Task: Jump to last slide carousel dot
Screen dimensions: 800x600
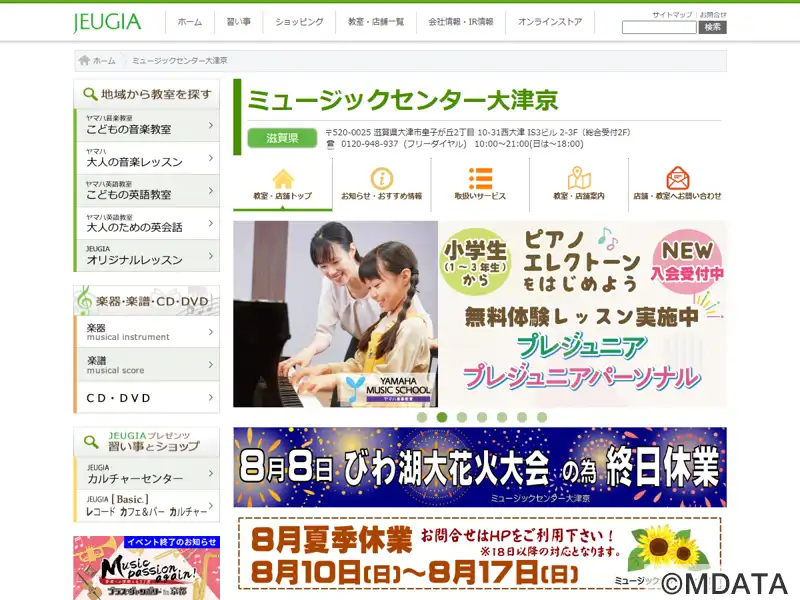Action: [x=542, y=417]
